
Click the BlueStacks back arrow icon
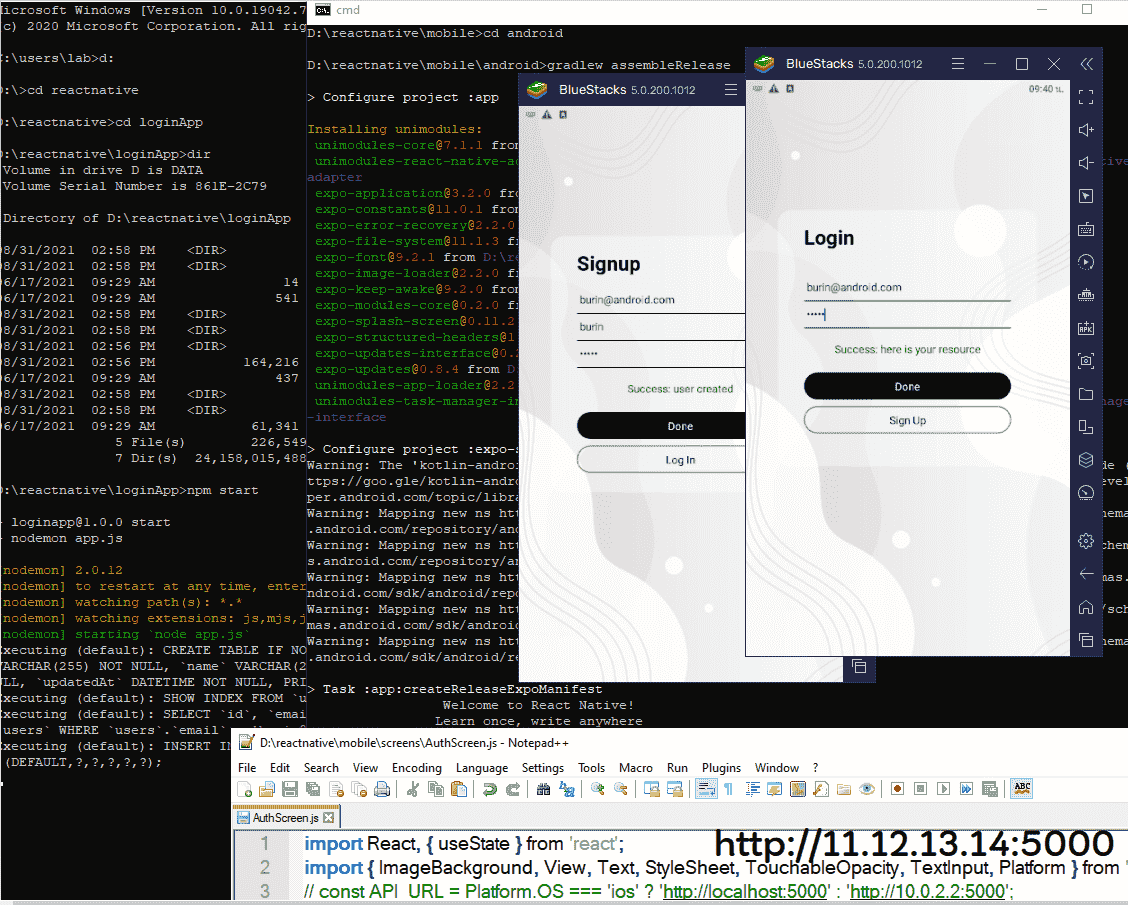tap(1086, 574)
